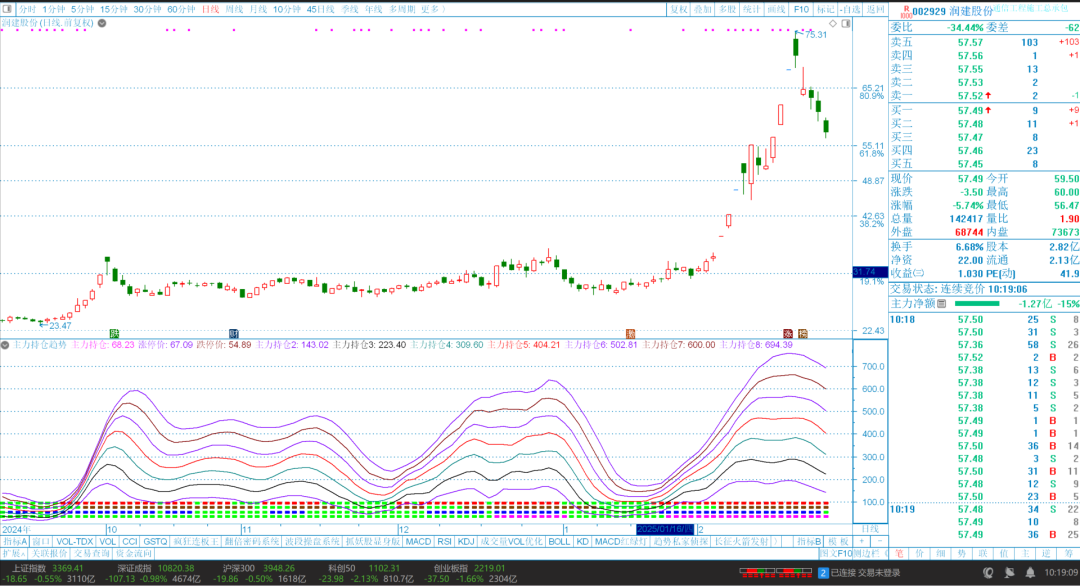Open the 关联报价 tab
1080x586 pixels.
[50, 554]
